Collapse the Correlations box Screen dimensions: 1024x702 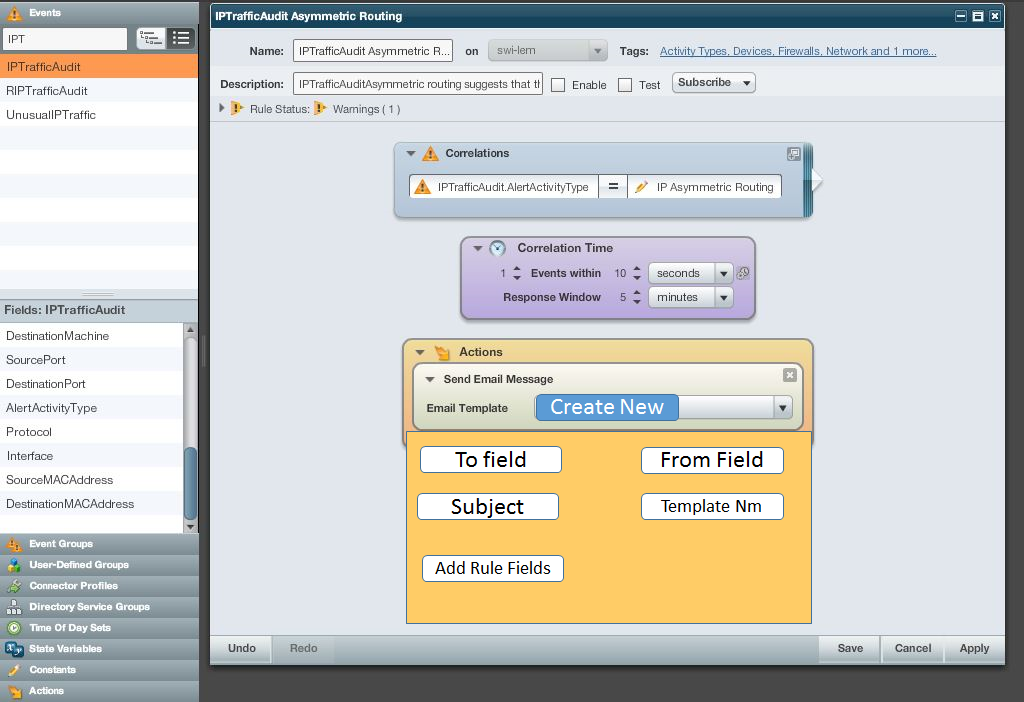(x=411, y=153)
